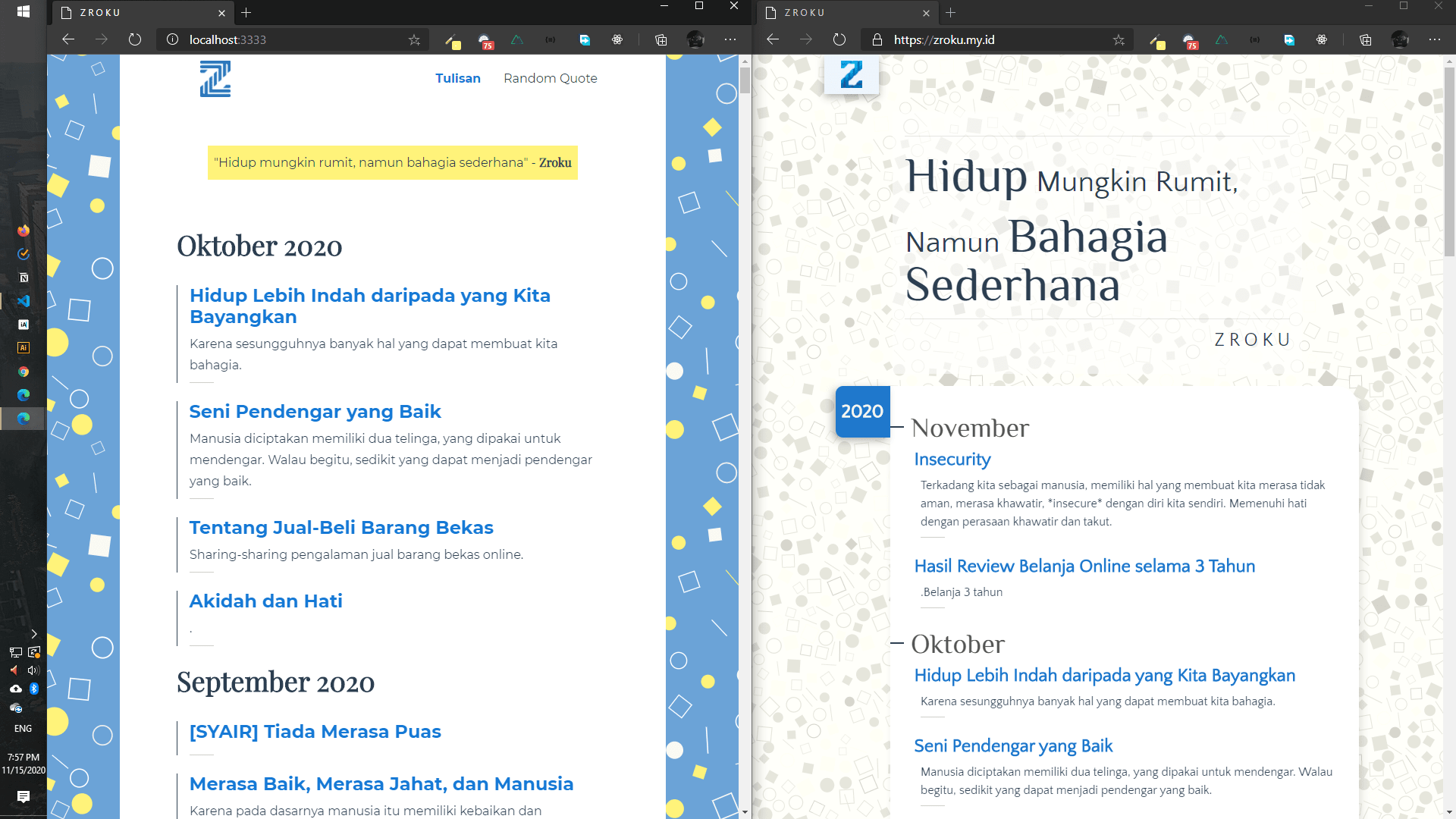The image size is (1456, 819).
Task: Reload the localhost:3333 page
Action: point(135,39)
